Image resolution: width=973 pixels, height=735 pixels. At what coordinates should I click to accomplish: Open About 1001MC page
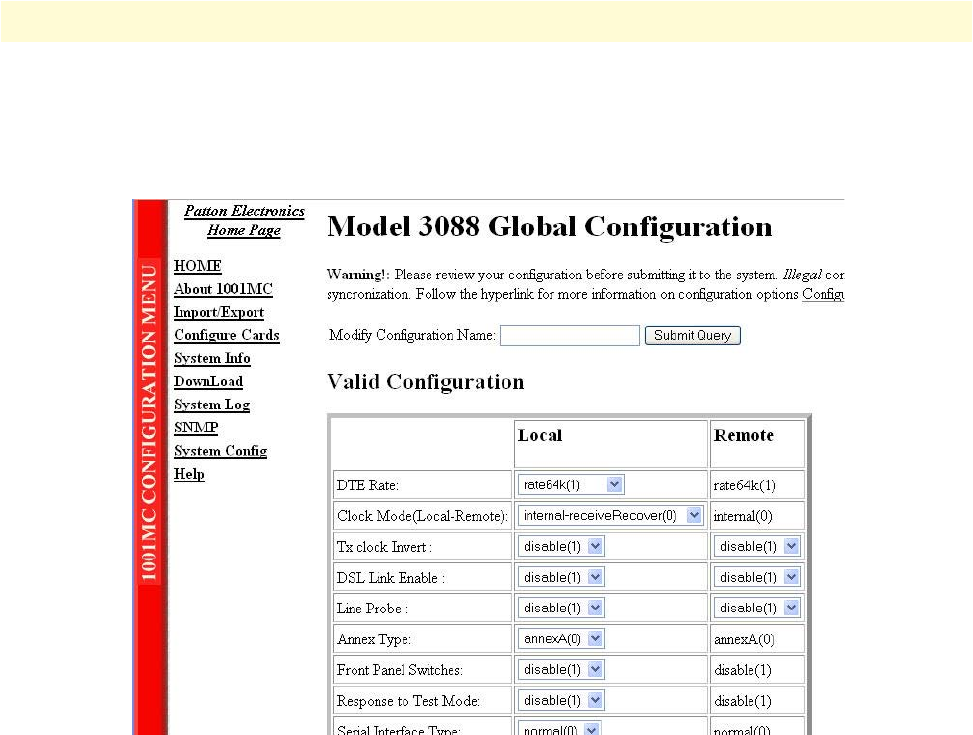[x=223, y=289]
